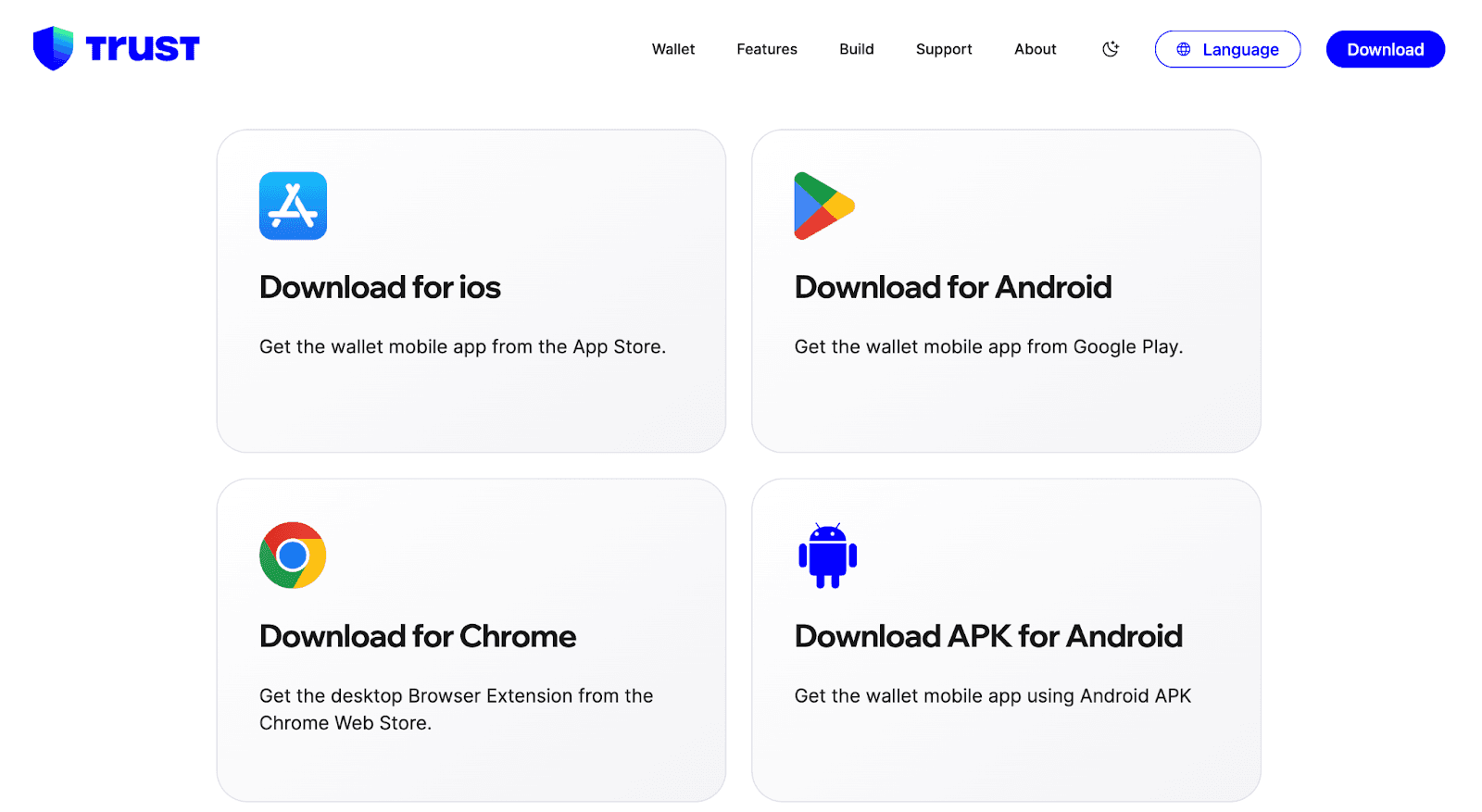Click the 'Get the wallet mobile app from Google Play.' text
The height and width of the screenshot is (812, 1482).
pos(988,347)
